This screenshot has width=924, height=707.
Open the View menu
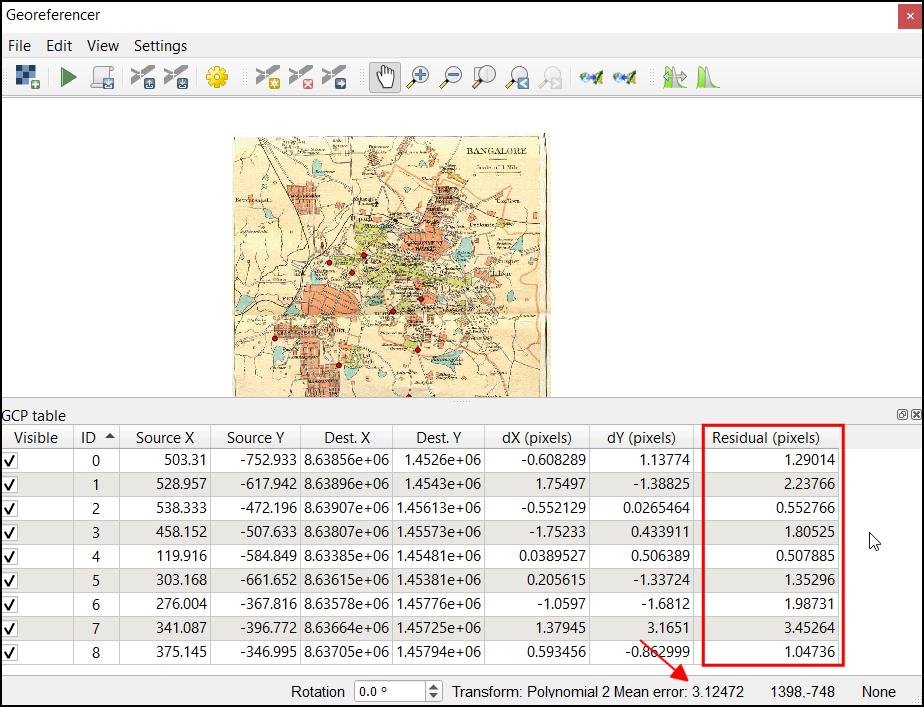(103, 46)
